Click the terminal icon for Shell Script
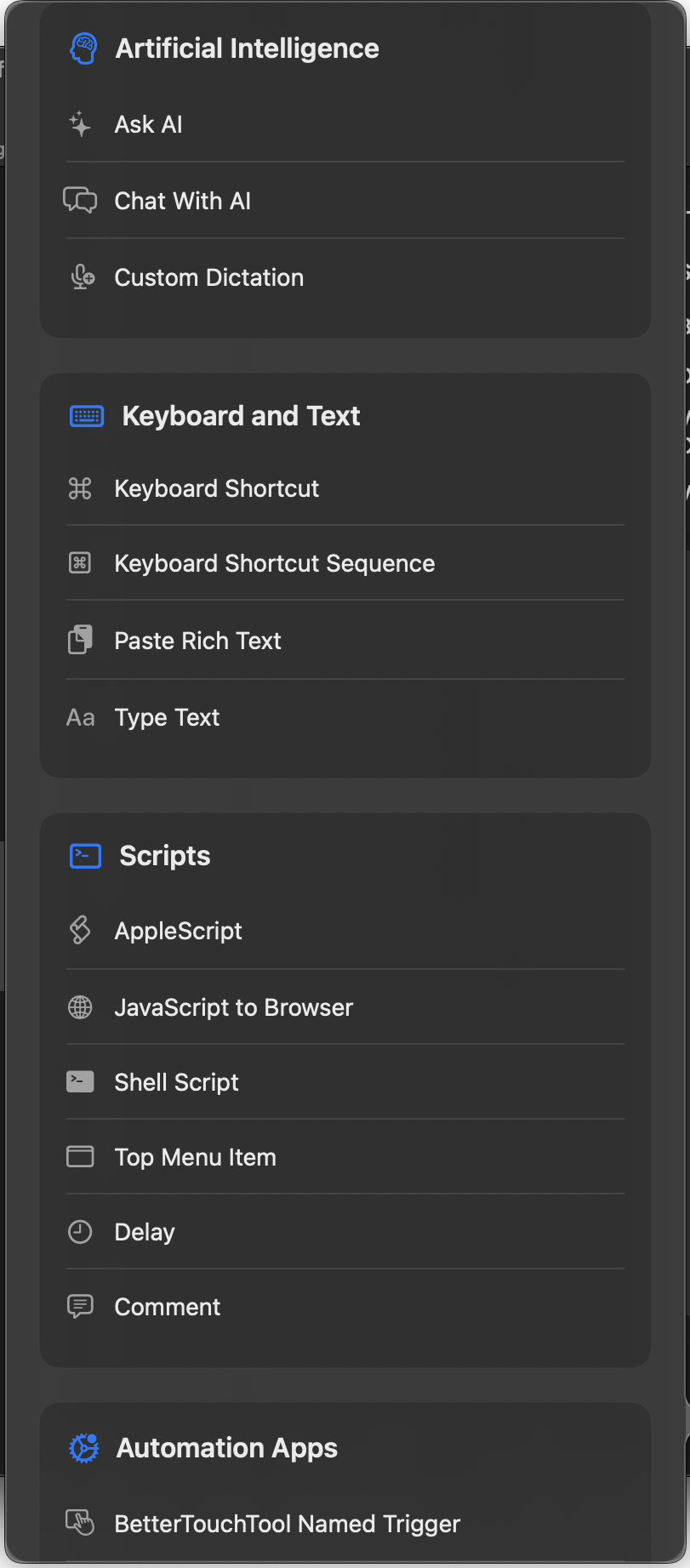690x1568 pixels. pyautogui.click(x=80, y=1081)
